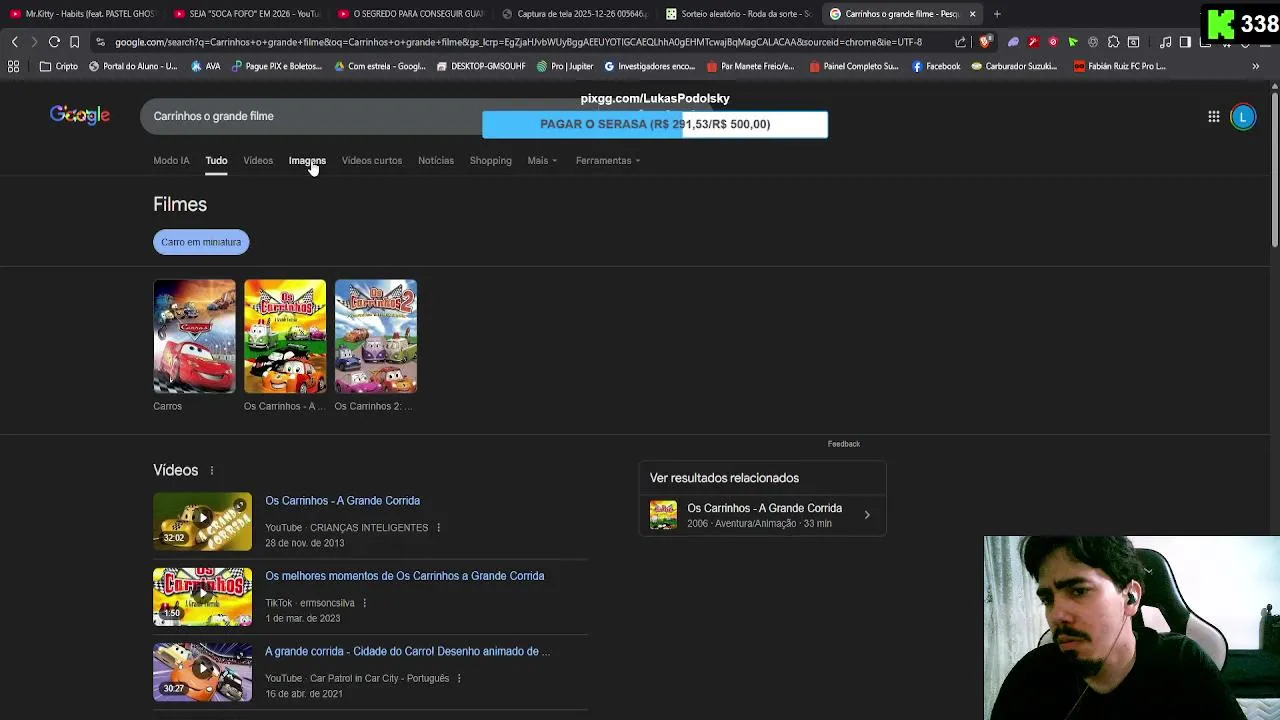Screen dimensions: 1280x720
Task: Toggle the Carro em miniatura filter chip
Action: pos(201,242)
